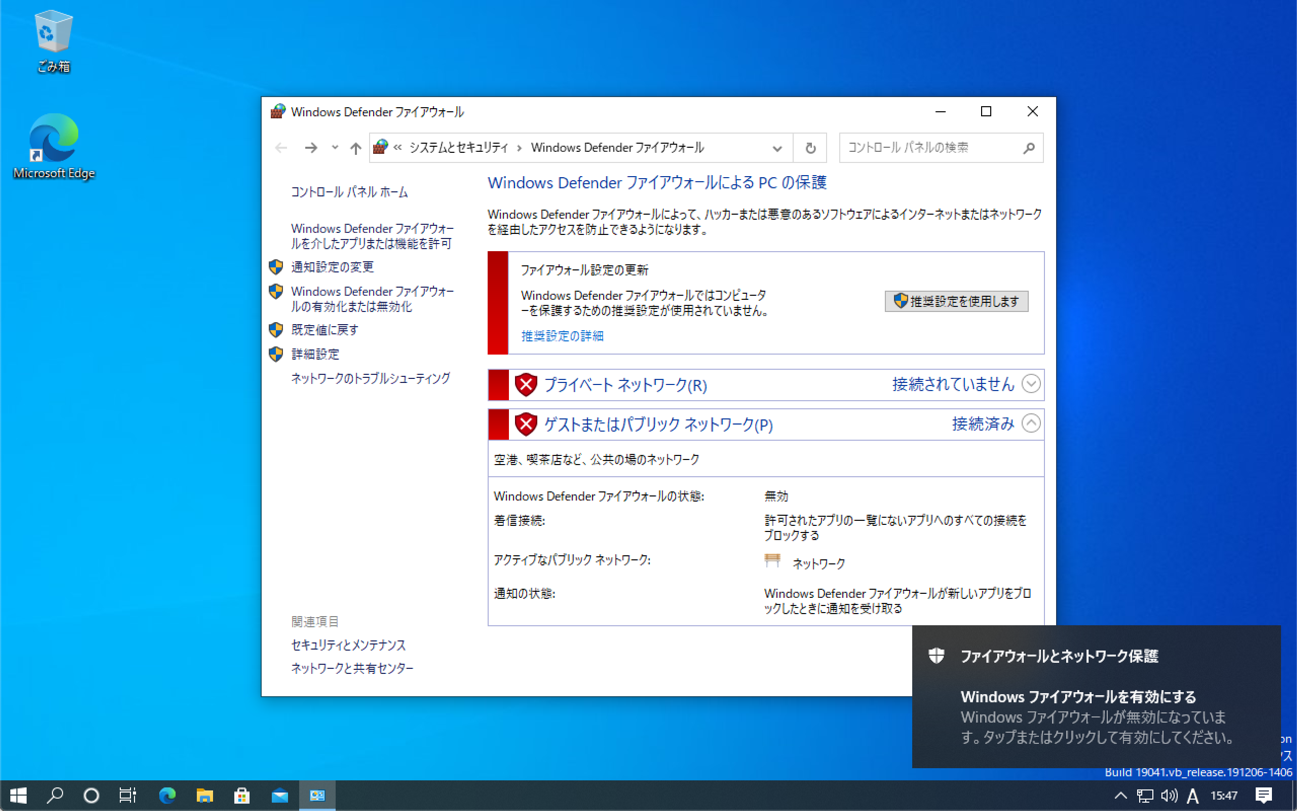
Task: Click the ネットワーク bench icon
Action: coord(773,562)
